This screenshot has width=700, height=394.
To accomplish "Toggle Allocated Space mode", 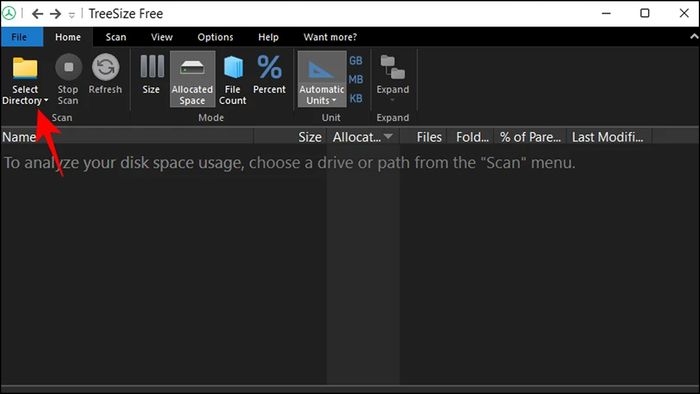I will click(192, 79).
